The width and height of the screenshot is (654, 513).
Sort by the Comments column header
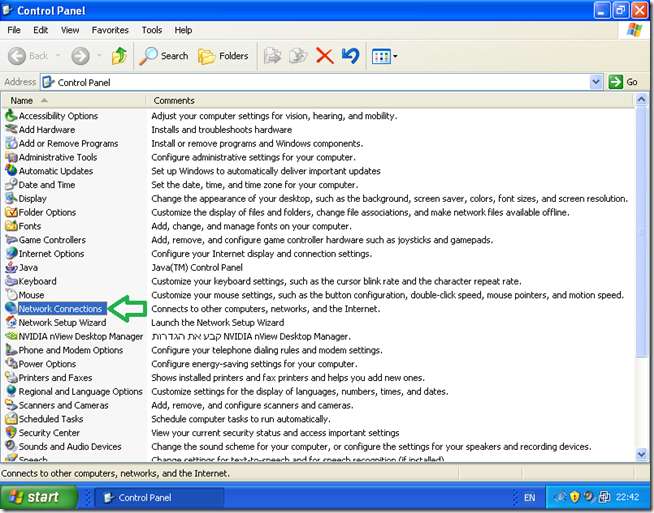click(x=174, y=101)
